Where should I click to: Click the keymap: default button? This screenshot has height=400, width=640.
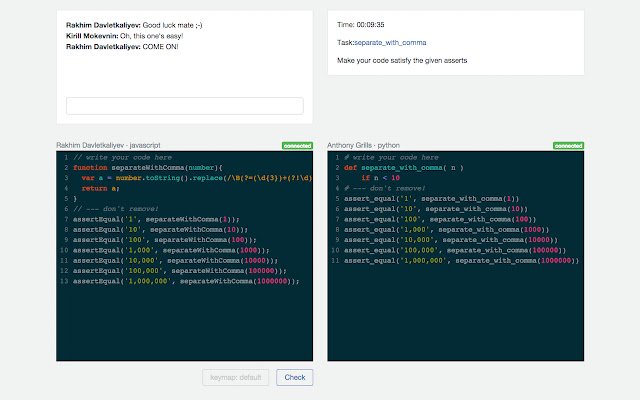pos(236,377)
